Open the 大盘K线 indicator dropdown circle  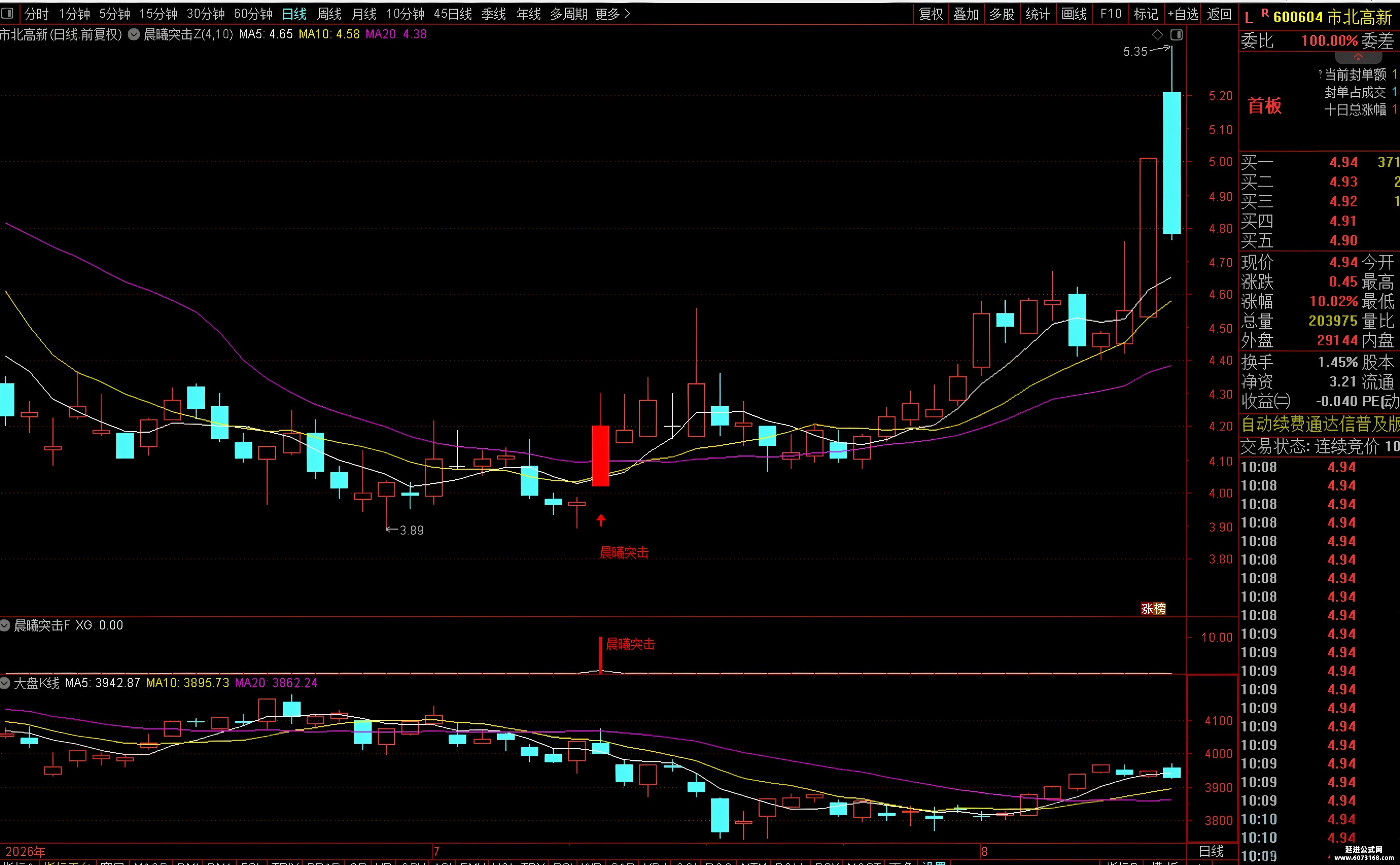5,682
